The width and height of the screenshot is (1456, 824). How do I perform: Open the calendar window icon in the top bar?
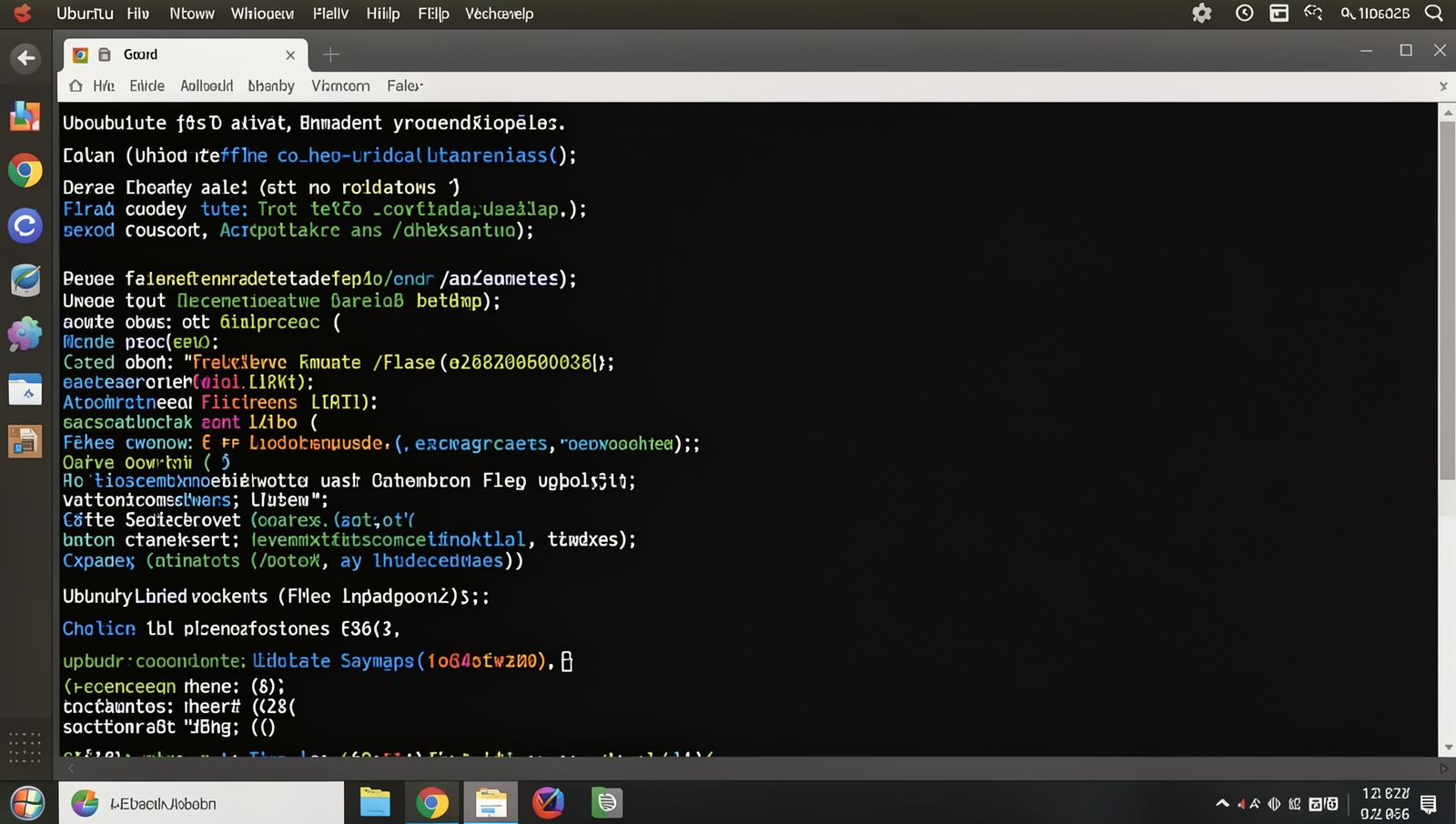coord(1279,13)
